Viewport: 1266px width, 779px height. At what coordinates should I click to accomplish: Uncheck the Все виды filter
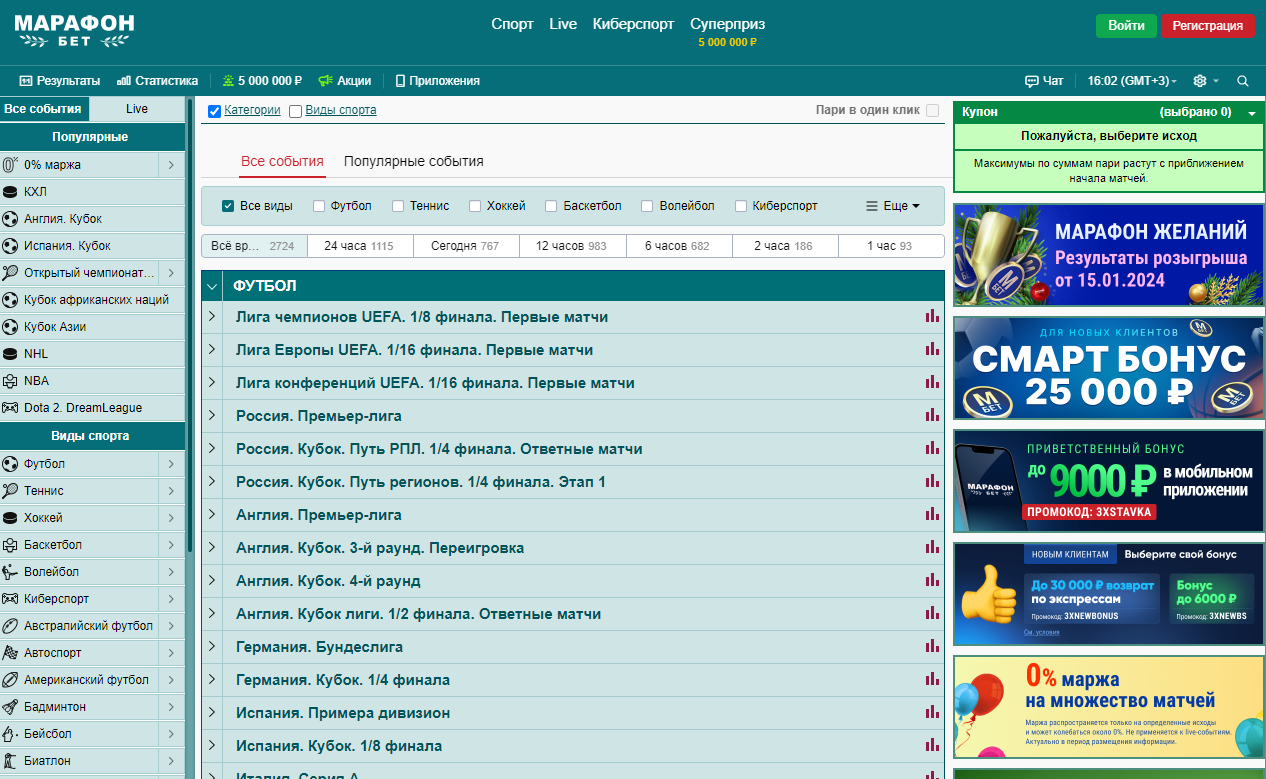pos(228,206)
